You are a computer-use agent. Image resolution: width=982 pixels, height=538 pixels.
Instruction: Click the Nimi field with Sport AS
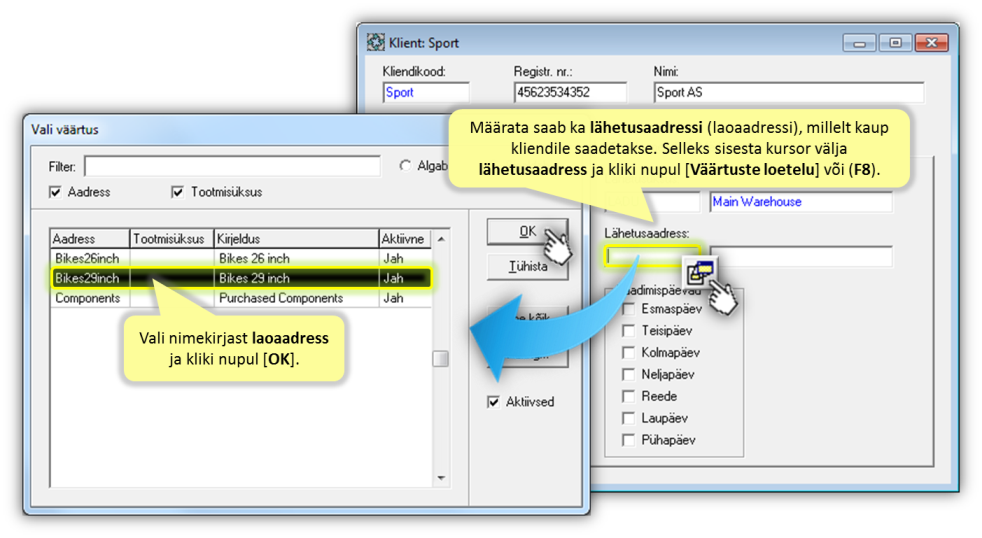click(x=788, y=92)
